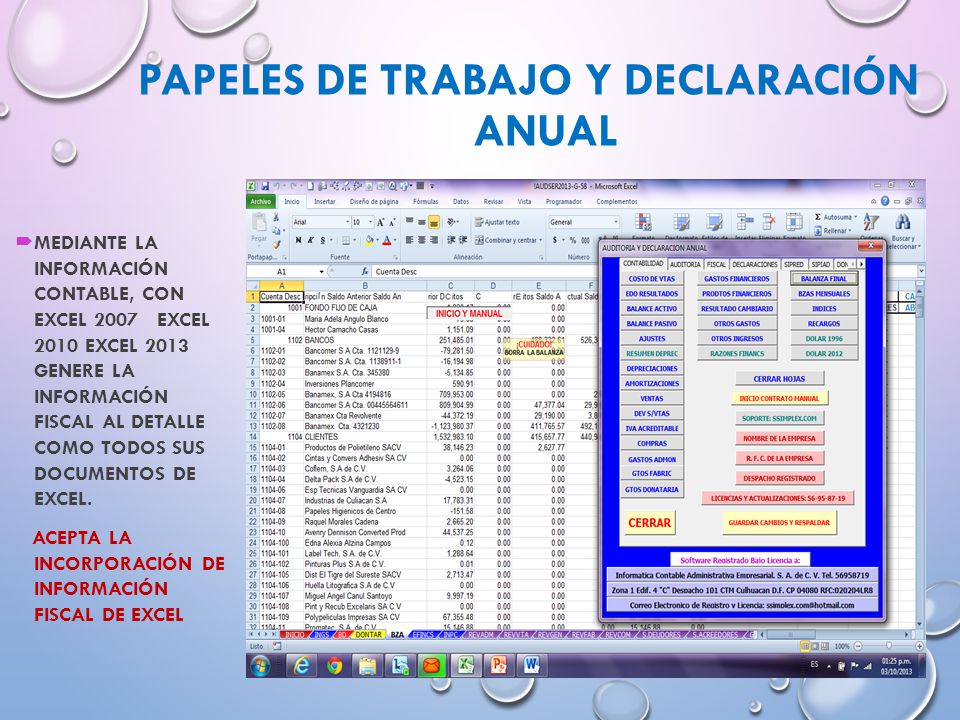Click the conditional formatting icon
The height and width of the screenshot is (720, 960).
pyautogui.click(x=643, y=223)
